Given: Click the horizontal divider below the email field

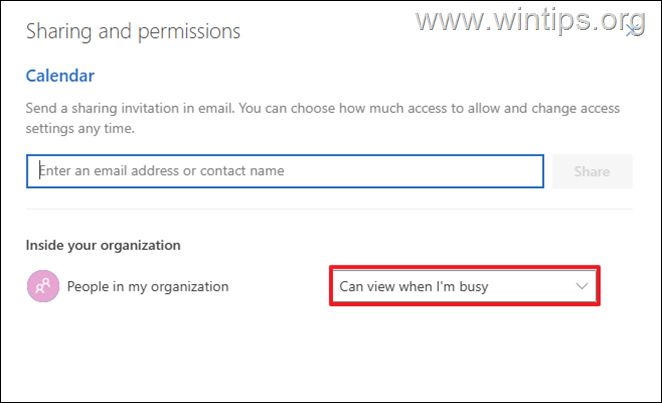Looking at the screenshot, I should (x=329, y=209).
